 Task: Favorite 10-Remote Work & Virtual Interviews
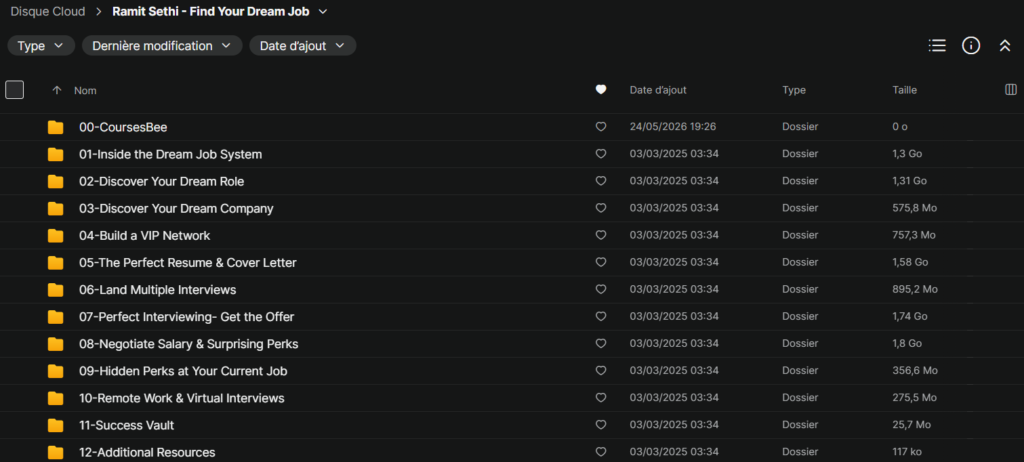[x=601, y=397]
